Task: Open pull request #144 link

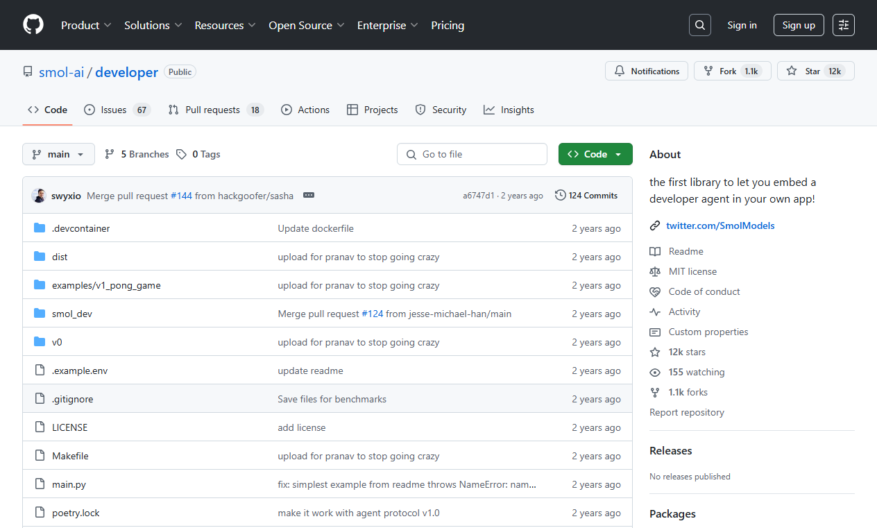Action: [x=181, y=196]
